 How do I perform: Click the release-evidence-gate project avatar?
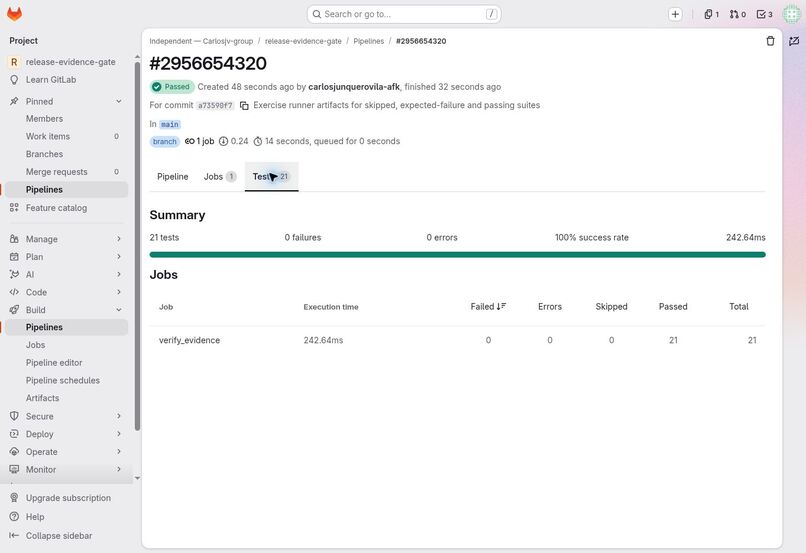pyautogui.click(x=14, y=62)
